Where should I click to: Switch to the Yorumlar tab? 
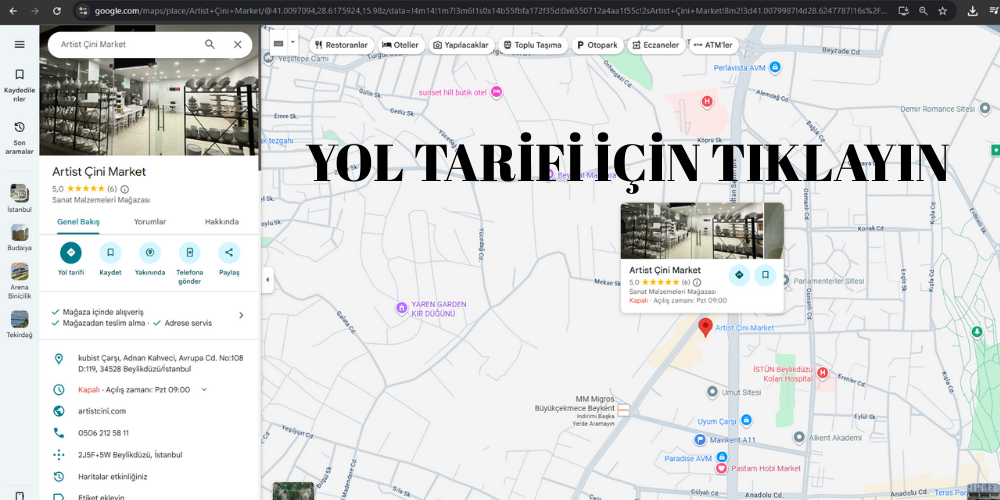coord(150,222)
